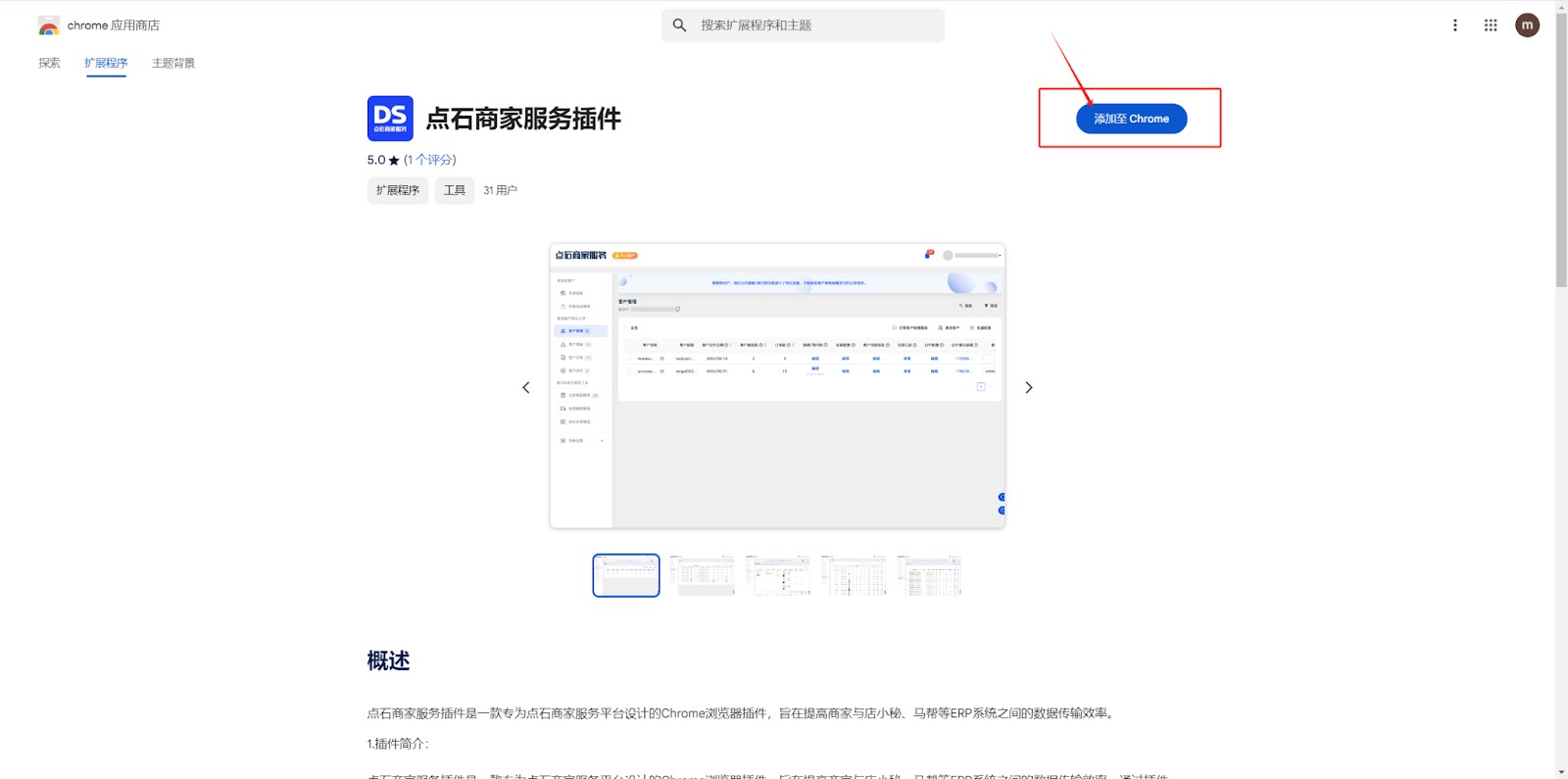Click the 添加至 Chrome button
The height and width of the screenshot is (779, 1568).
pos(1132,119)
